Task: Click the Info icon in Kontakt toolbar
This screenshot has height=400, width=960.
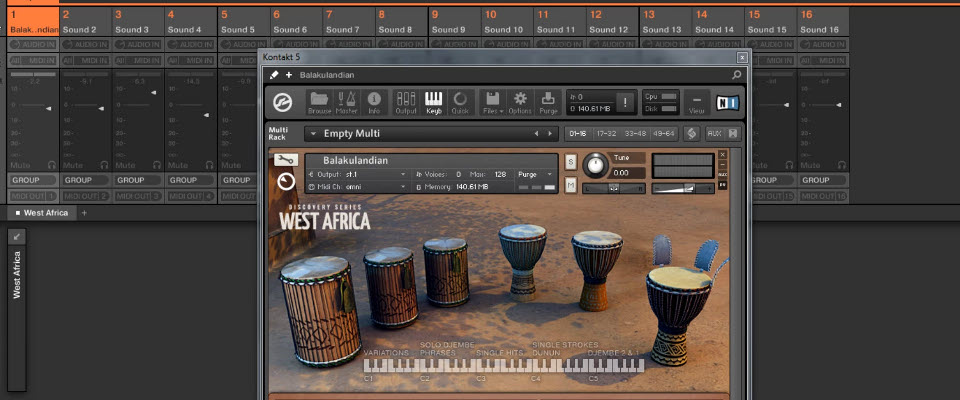Action: tap(374, 102)
